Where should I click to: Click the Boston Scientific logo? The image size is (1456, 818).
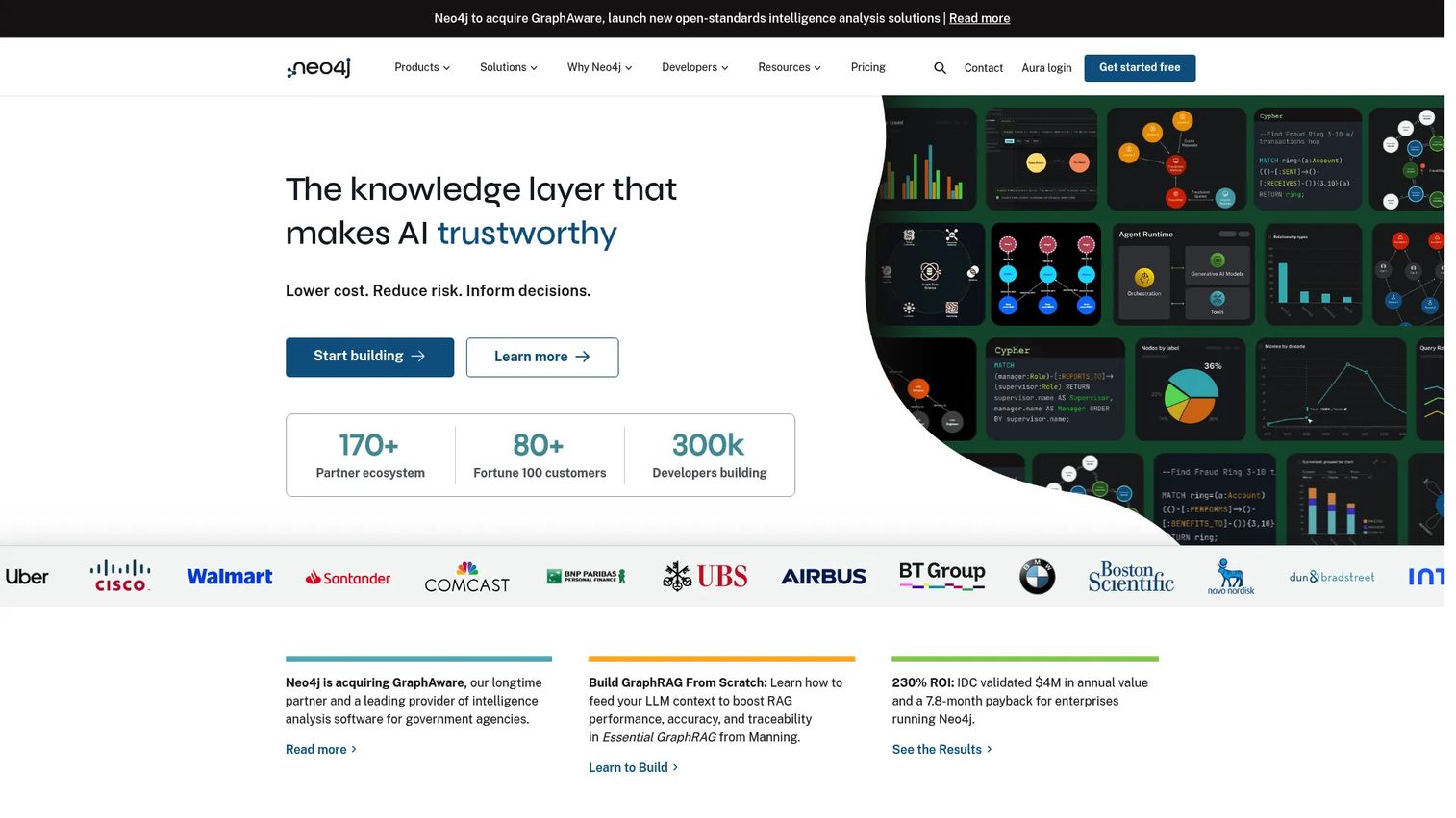(x=1131, y=577)
